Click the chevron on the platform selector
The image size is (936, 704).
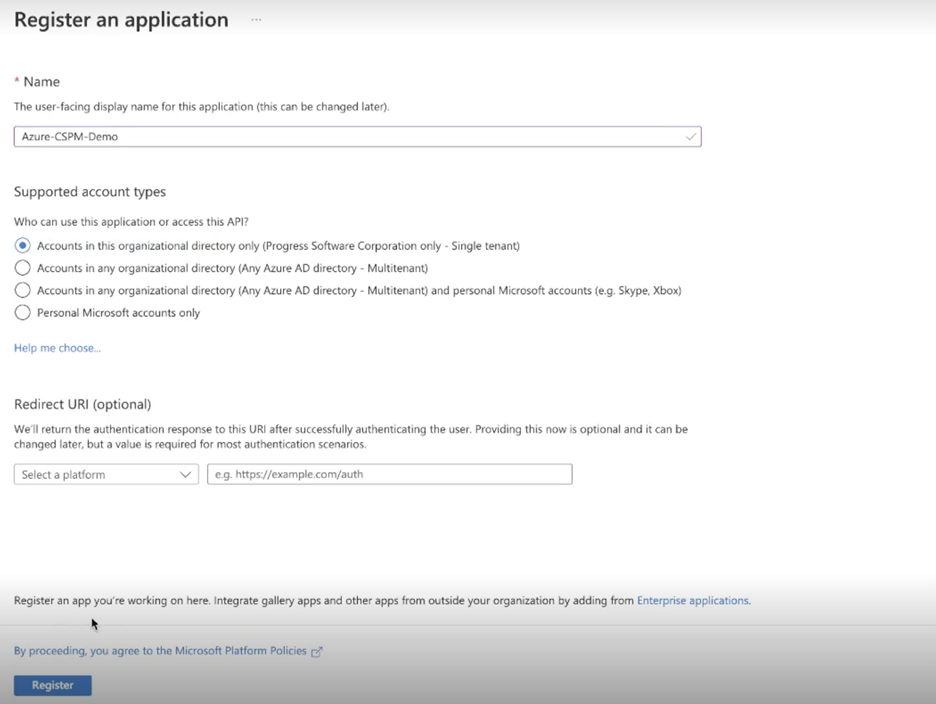185,473
